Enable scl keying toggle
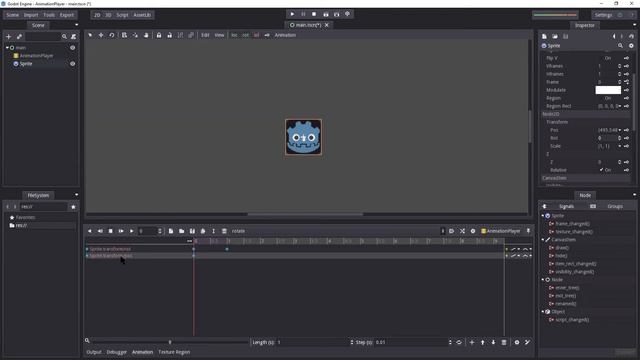The width and height of the screenshot is (640, 360). [256, 35]
